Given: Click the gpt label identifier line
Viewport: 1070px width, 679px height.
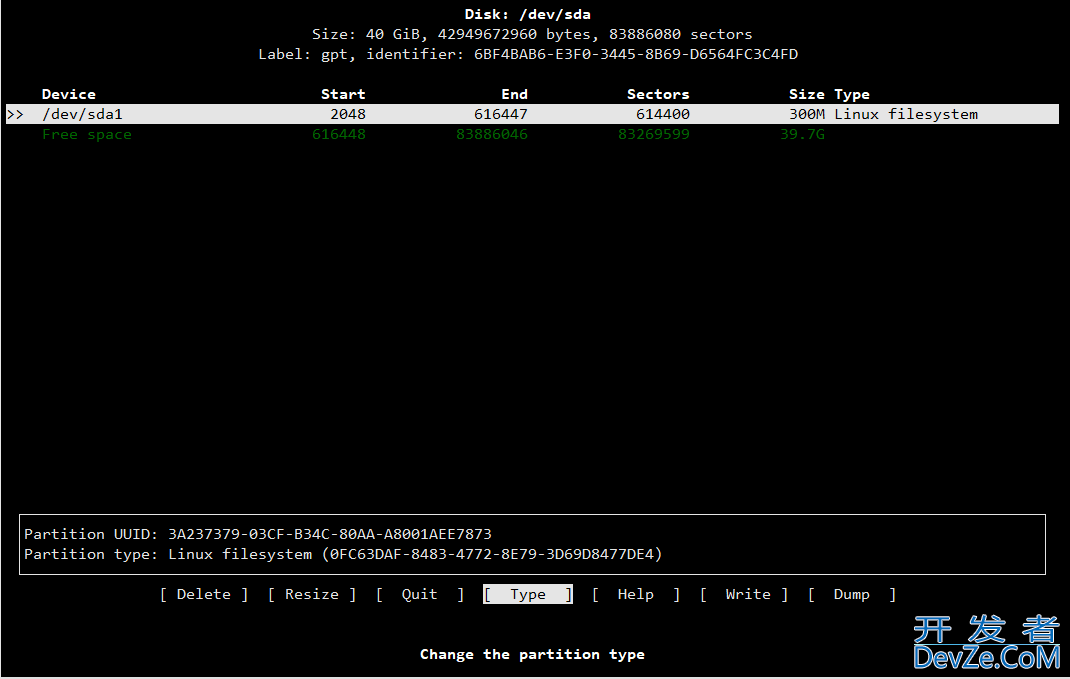Looking at the screenshot, I should 527,54.
